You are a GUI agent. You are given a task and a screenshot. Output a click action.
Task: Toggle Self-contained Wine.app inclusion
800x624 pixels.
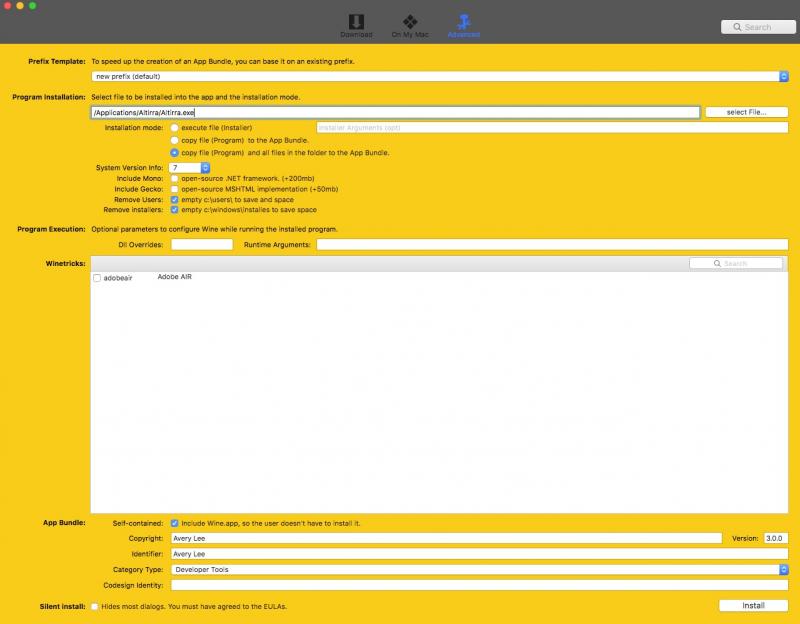(174, 523)
